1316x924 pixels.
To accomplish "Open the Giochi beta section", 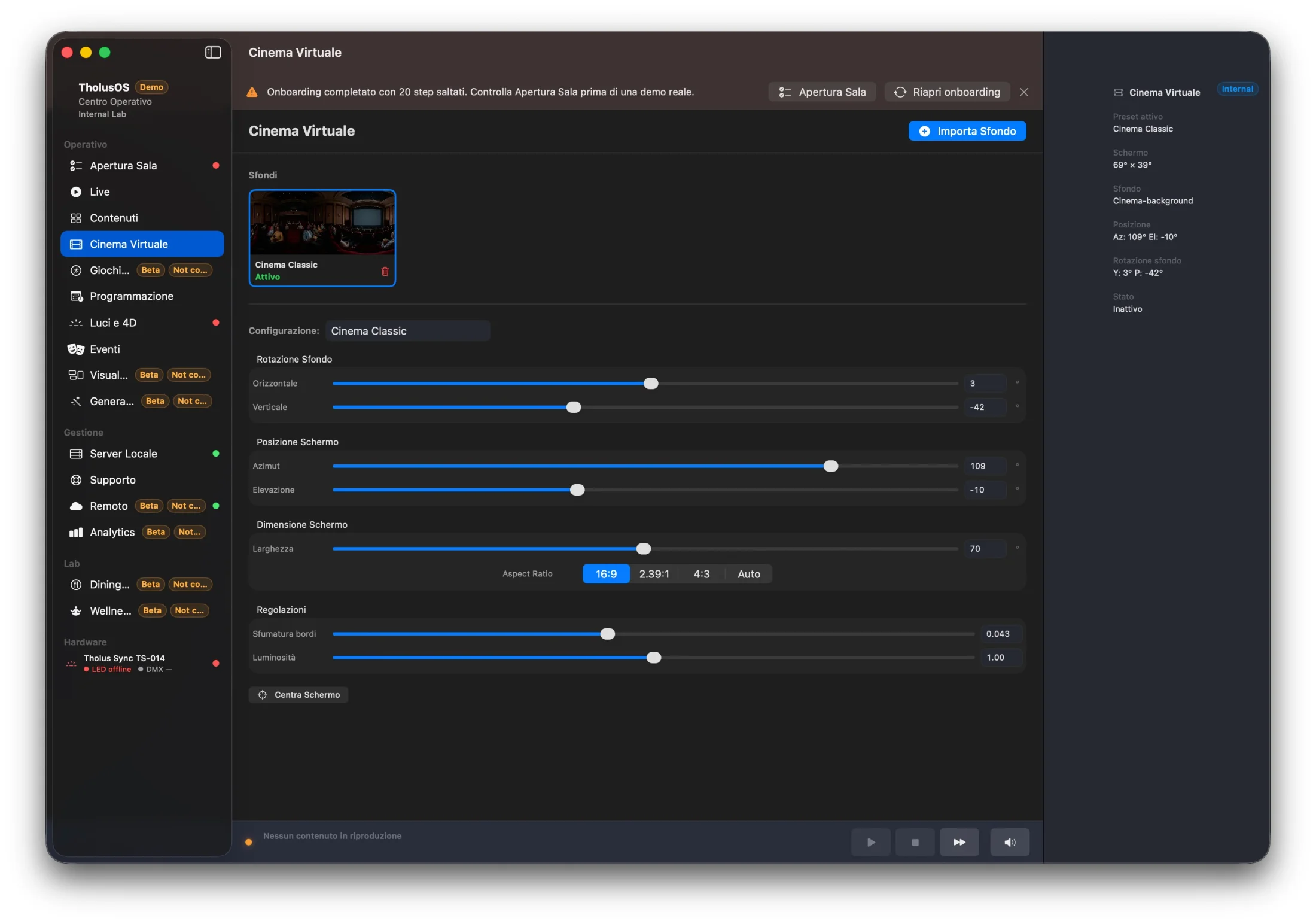I will tap(142, 270).
